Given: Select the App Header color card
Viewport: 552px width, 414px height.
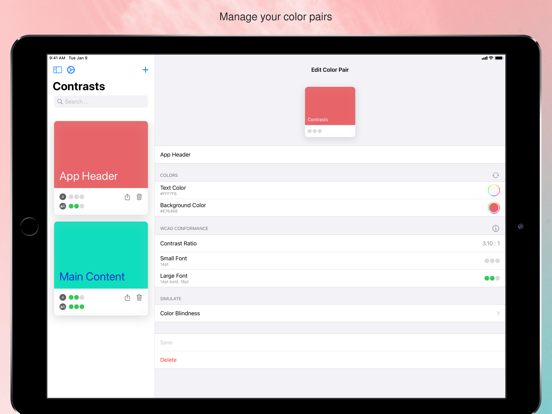Looking at the screenshot, I should [101, 168].
